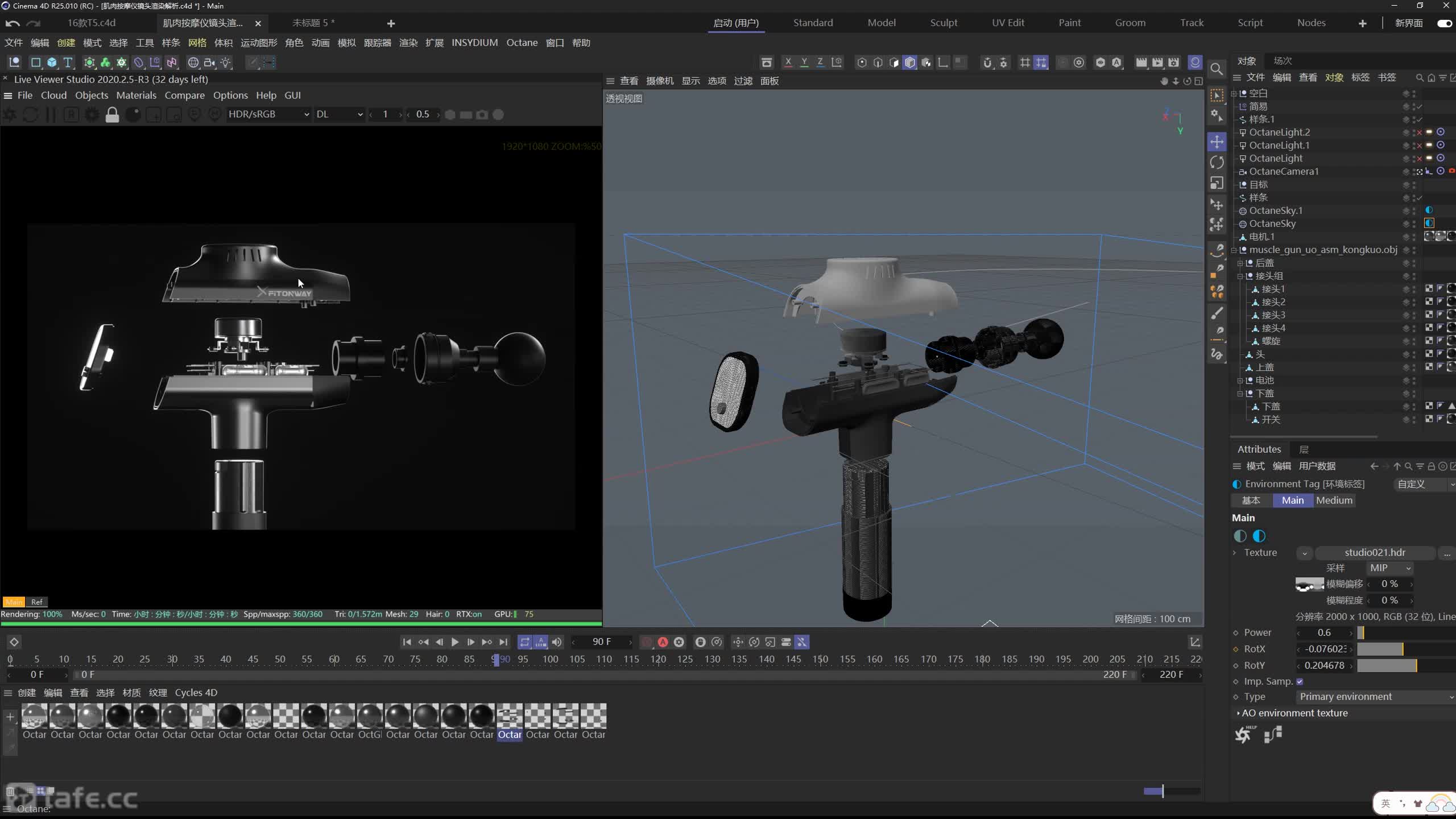Open the 16款T5.c4d document tab

(92, 23)
